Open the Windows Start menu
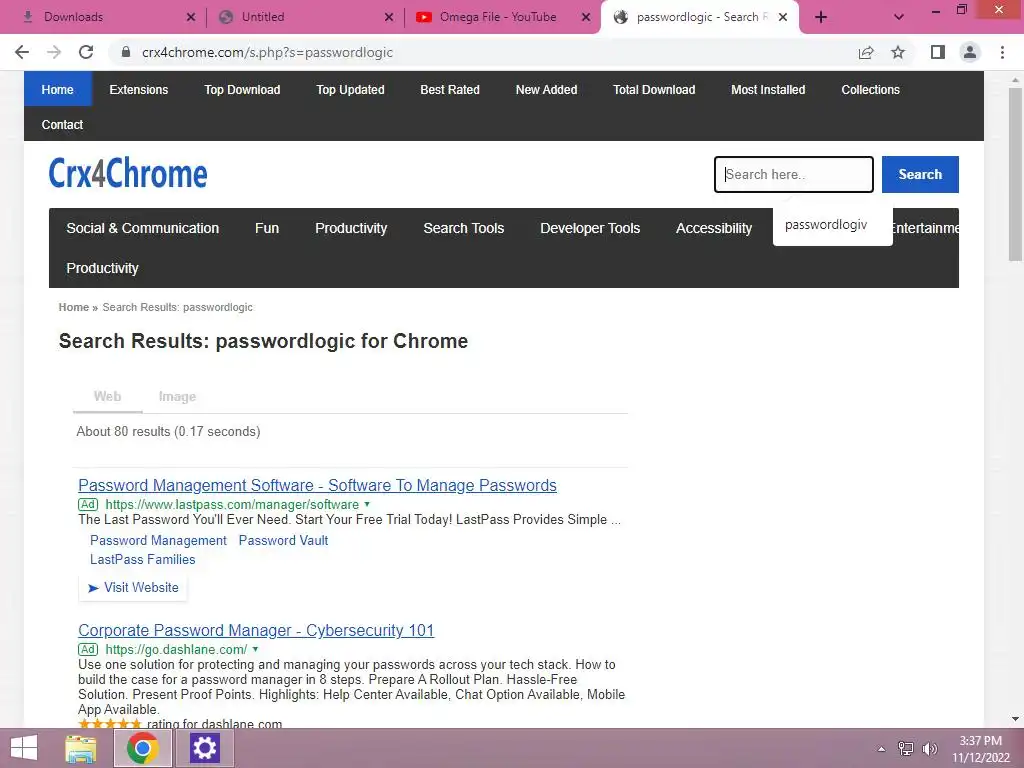Image resolution: width=1024 pixels, height=768 pixels. pyautogui.click(x=24, y=748)
